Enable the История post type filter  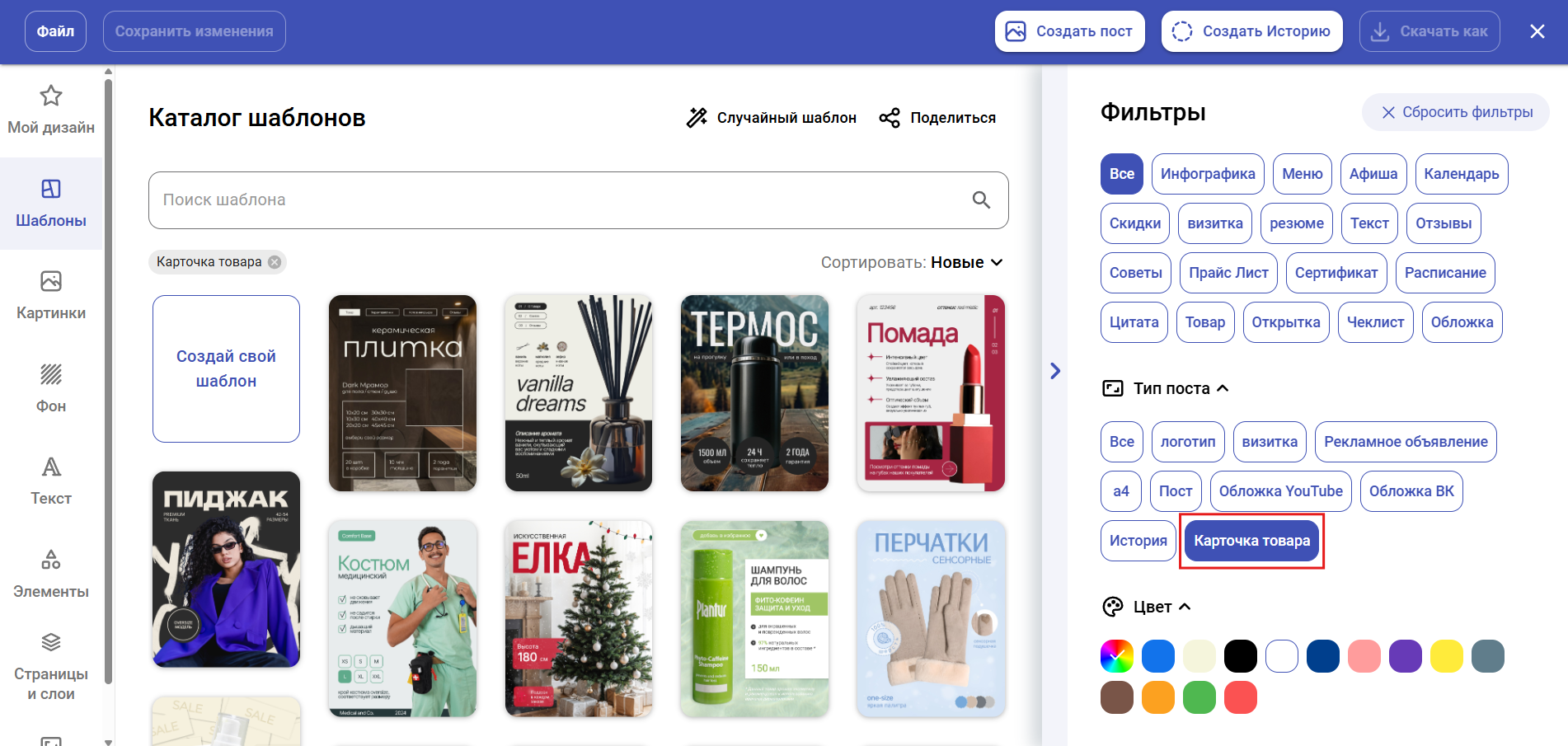(1138, 541)
